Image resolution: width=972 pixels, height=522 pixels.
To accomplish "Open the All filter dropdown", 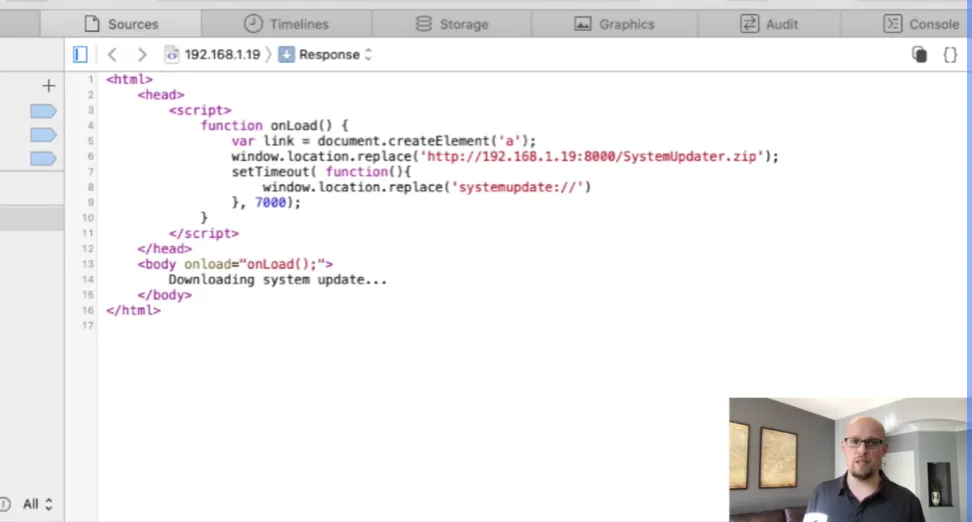I will pos(37,505).
